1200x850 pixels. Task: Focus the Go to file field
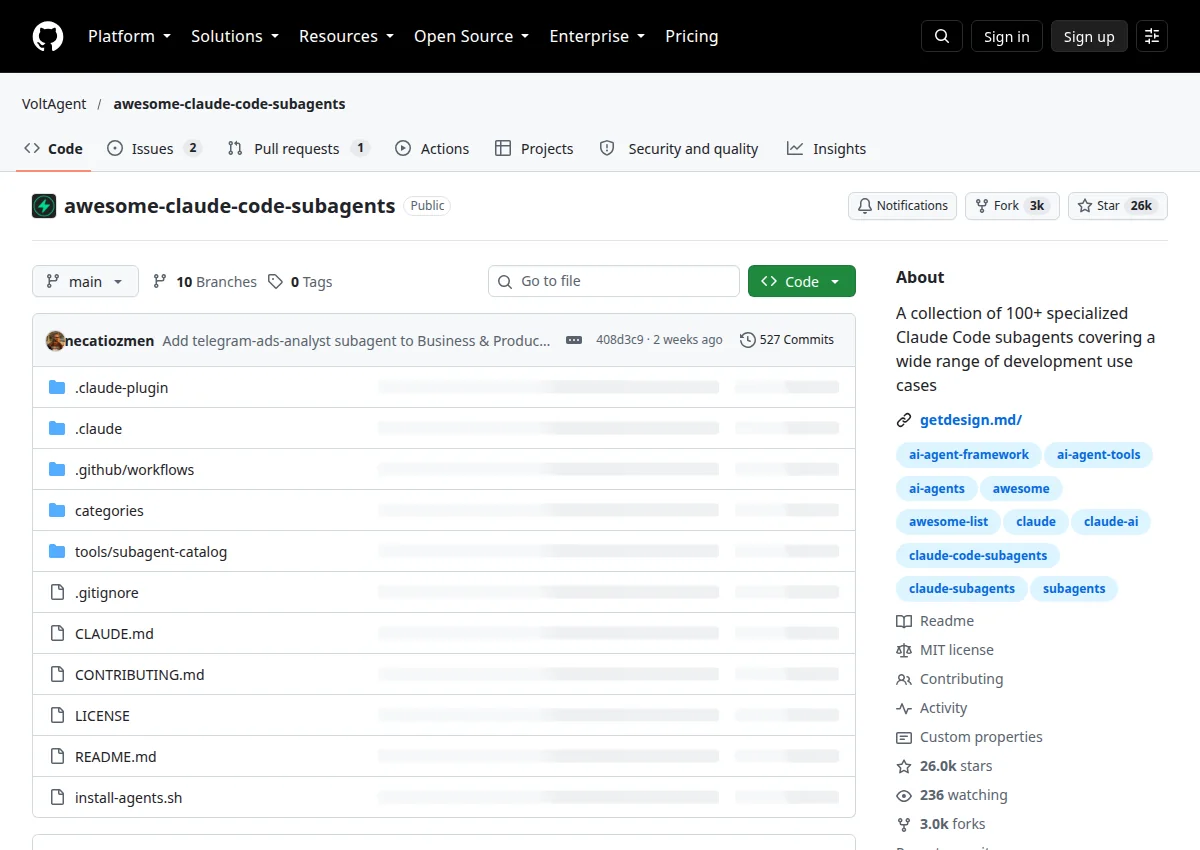[x=614, y=281]
